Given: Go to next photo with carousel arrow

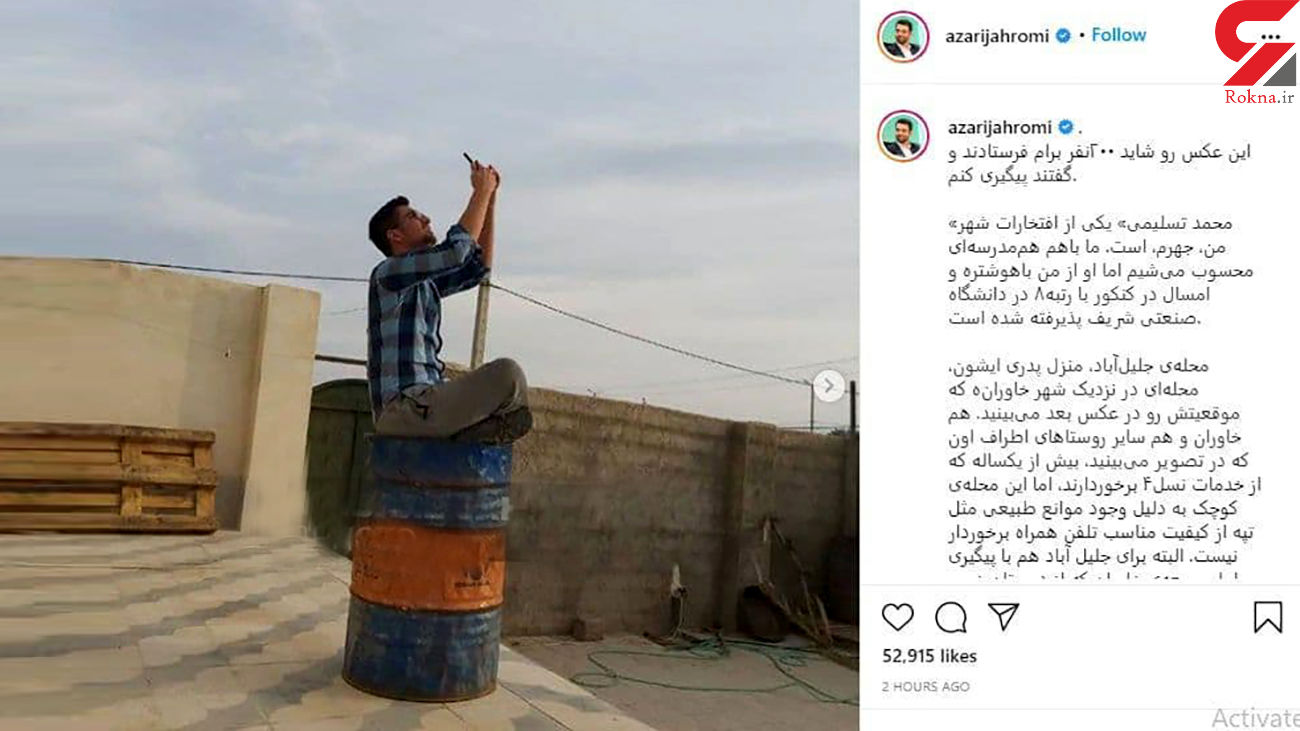Looking at the screenshot, I should tap(828, 386).
